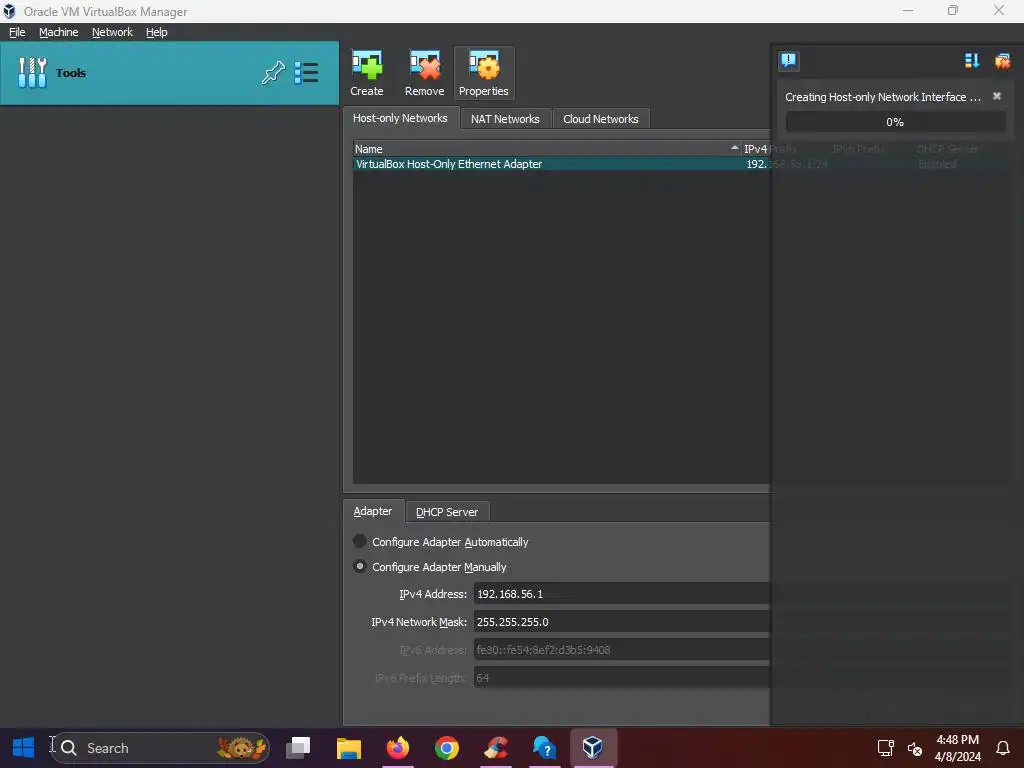This screenshot has height=768, width=1024.
Task: Click the notification center icon in VirtualBox
Action: coord(788,61)
